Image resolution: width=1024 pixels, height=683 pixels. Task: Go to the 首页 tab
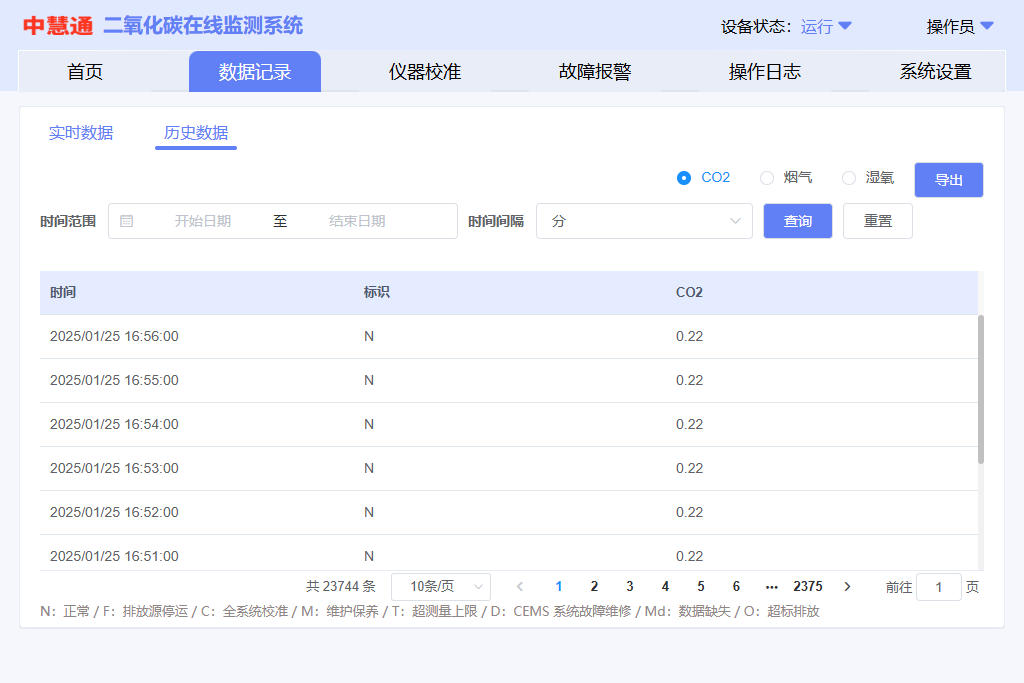[x=85, y=72]
